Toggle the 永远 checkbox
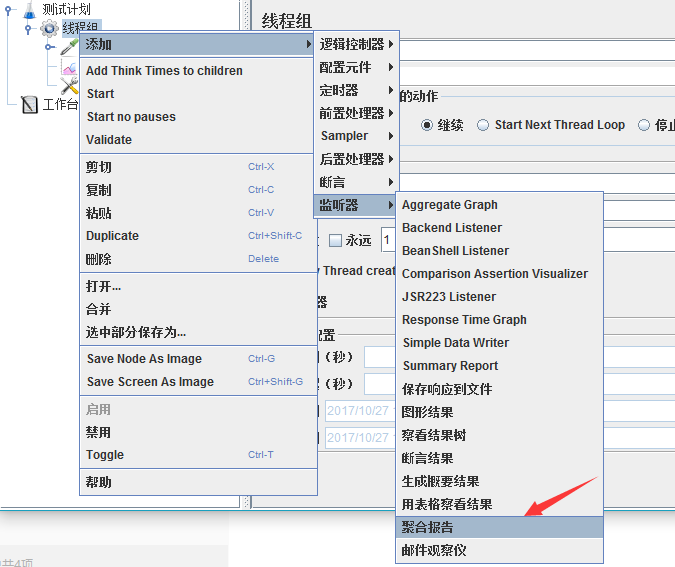 click(x=335, y=240)
